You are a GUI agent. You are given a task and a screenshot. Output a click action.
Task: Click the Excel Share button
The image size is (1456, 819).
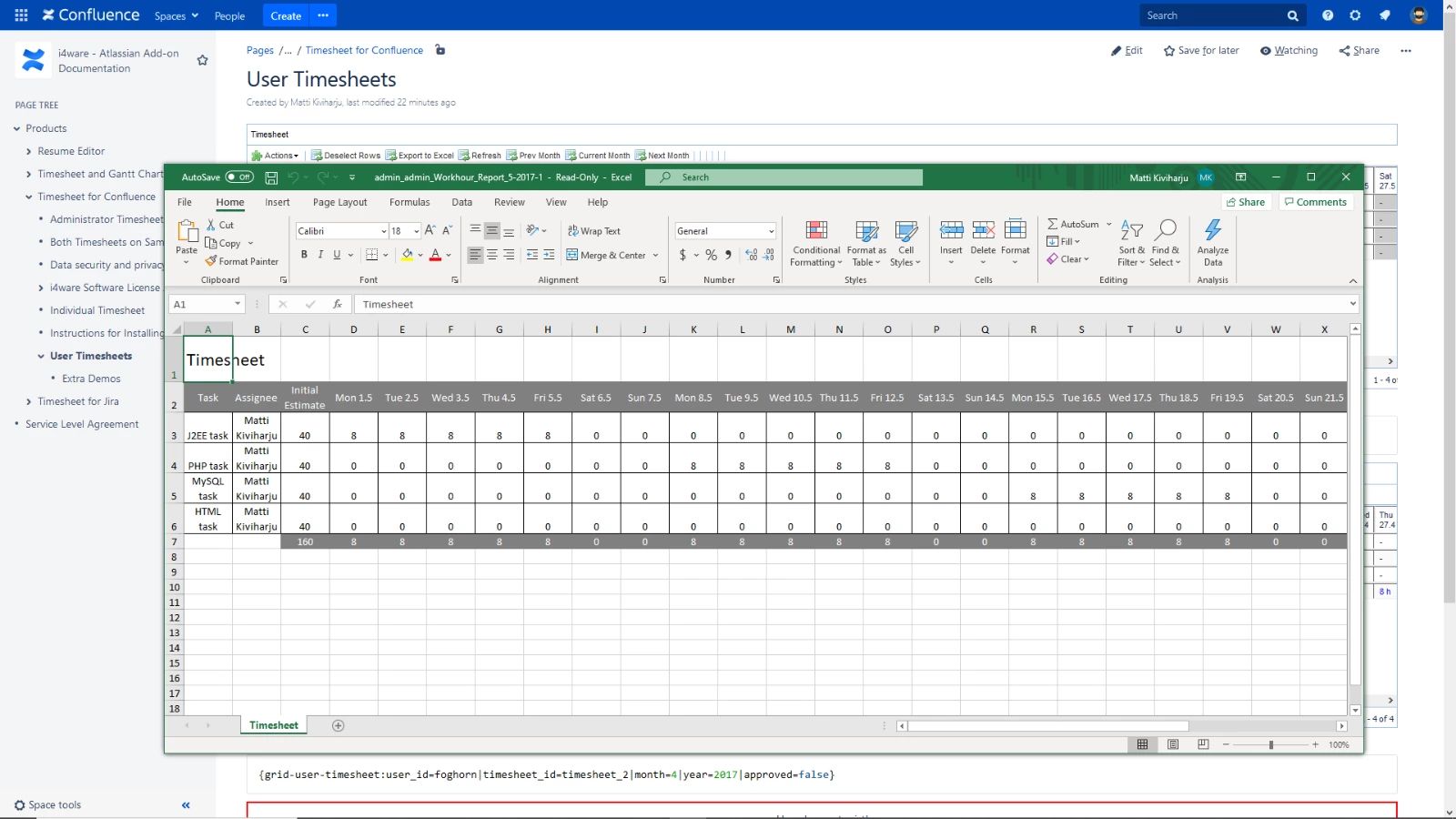(1246, 202)
